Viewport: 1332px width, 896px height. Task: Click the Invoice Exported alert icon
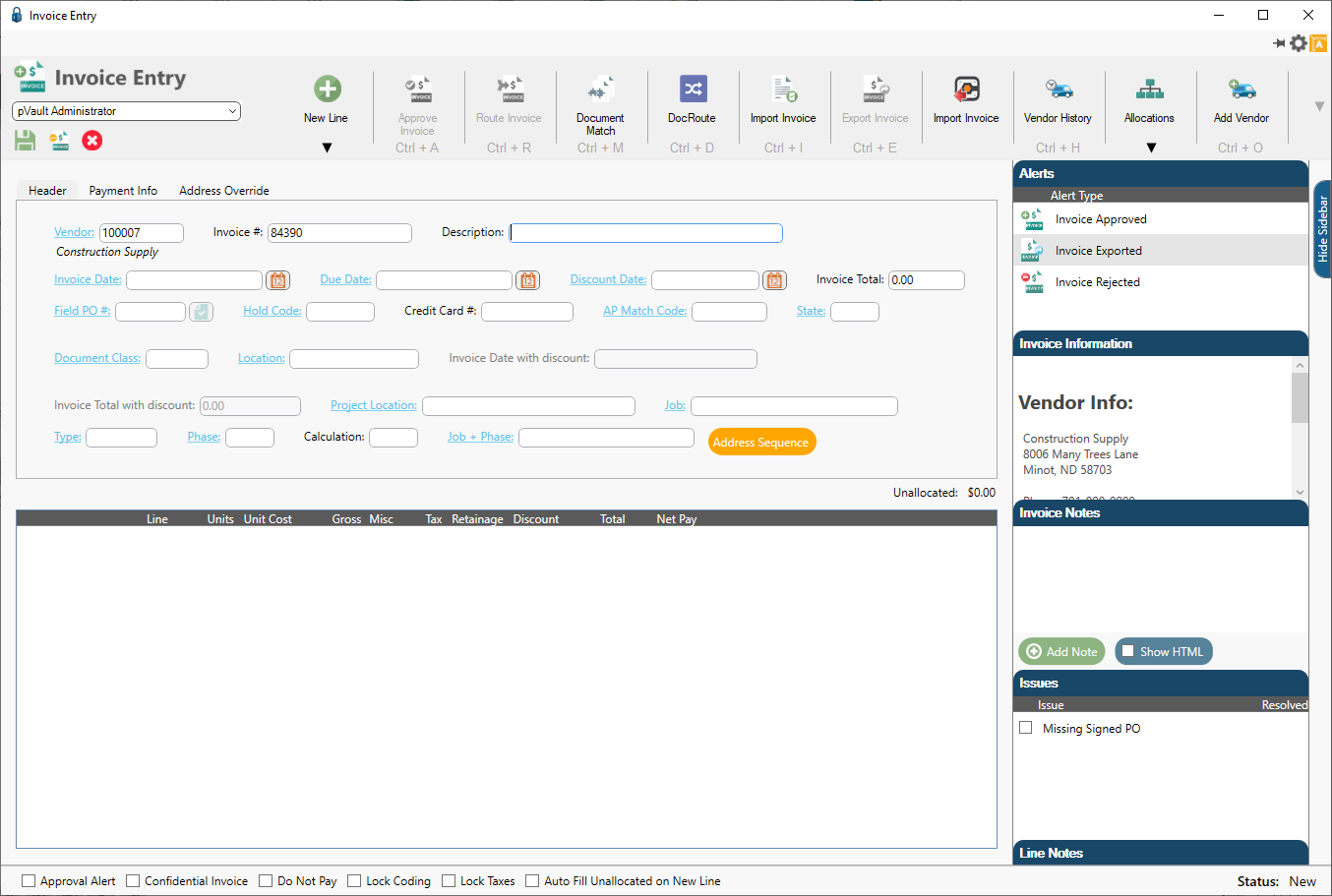pos(1032,251)
